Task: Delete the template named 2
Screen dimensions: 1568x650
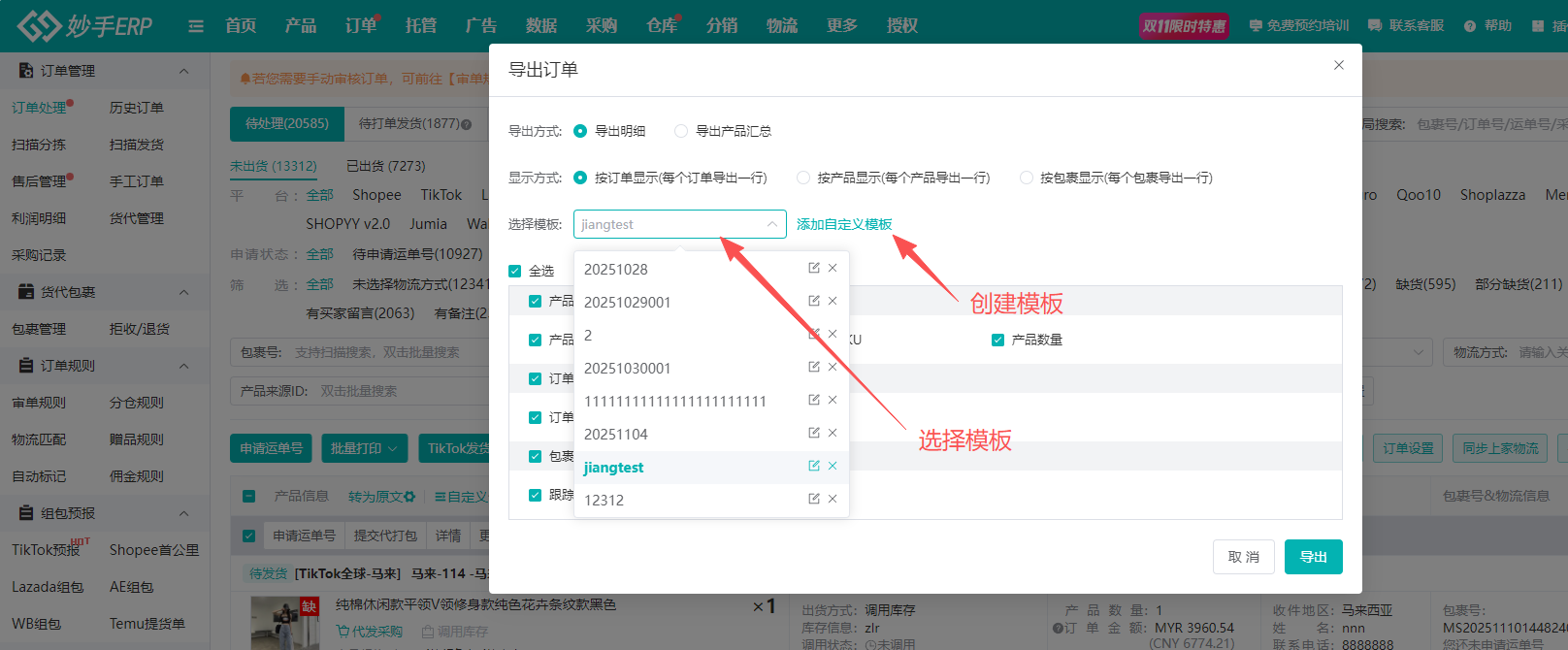Action: (833, 334)
